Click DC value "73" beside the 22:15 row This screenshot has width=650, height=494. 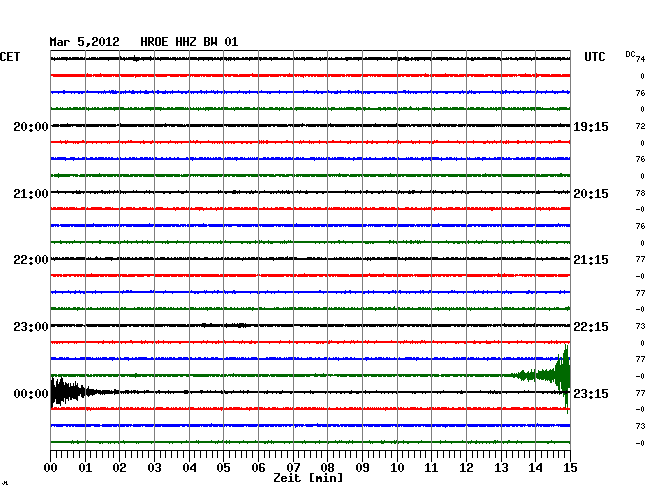640,326
